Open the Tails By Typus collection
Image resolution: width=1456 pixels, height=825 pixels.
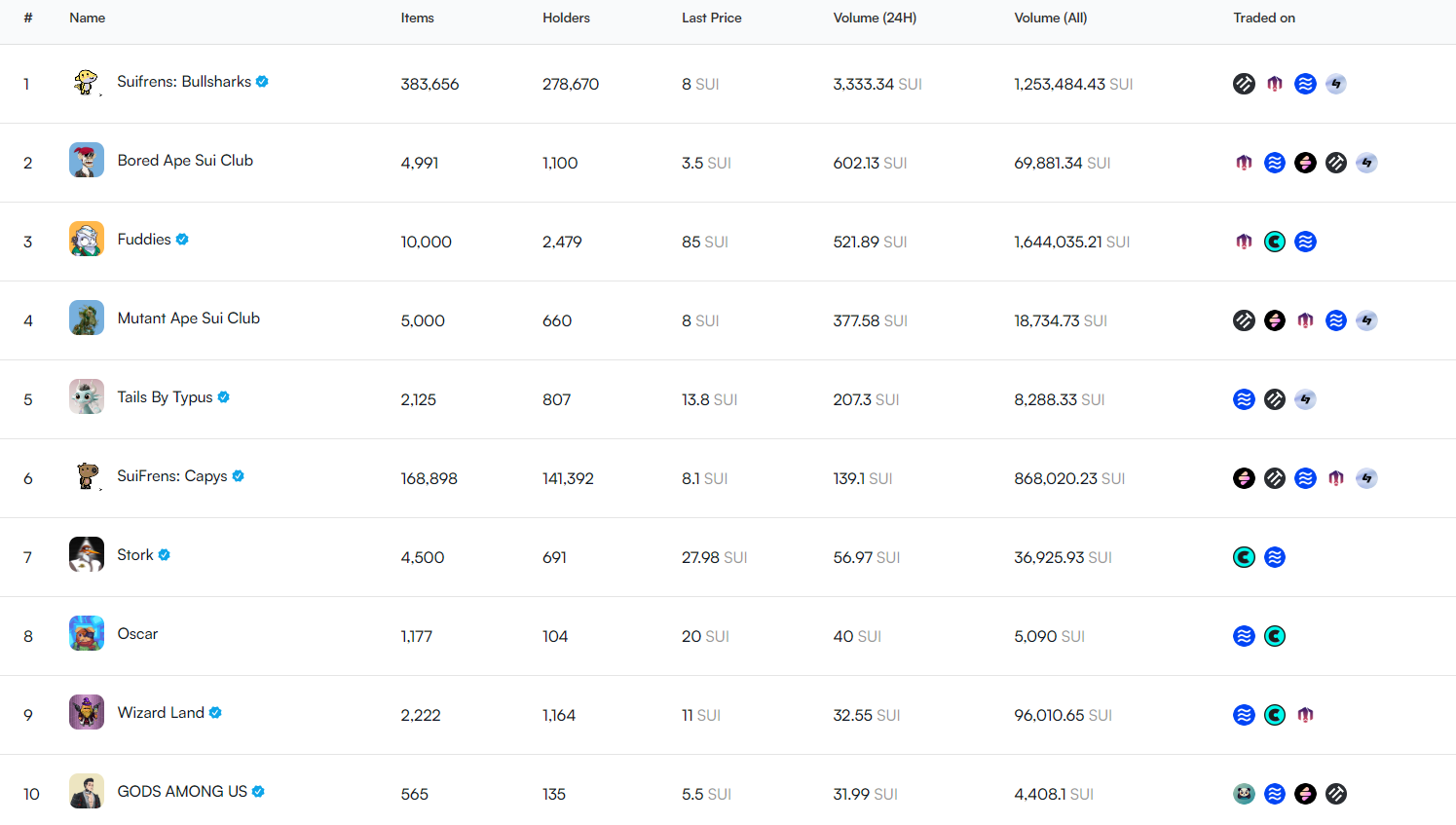[x=165, y=397]
